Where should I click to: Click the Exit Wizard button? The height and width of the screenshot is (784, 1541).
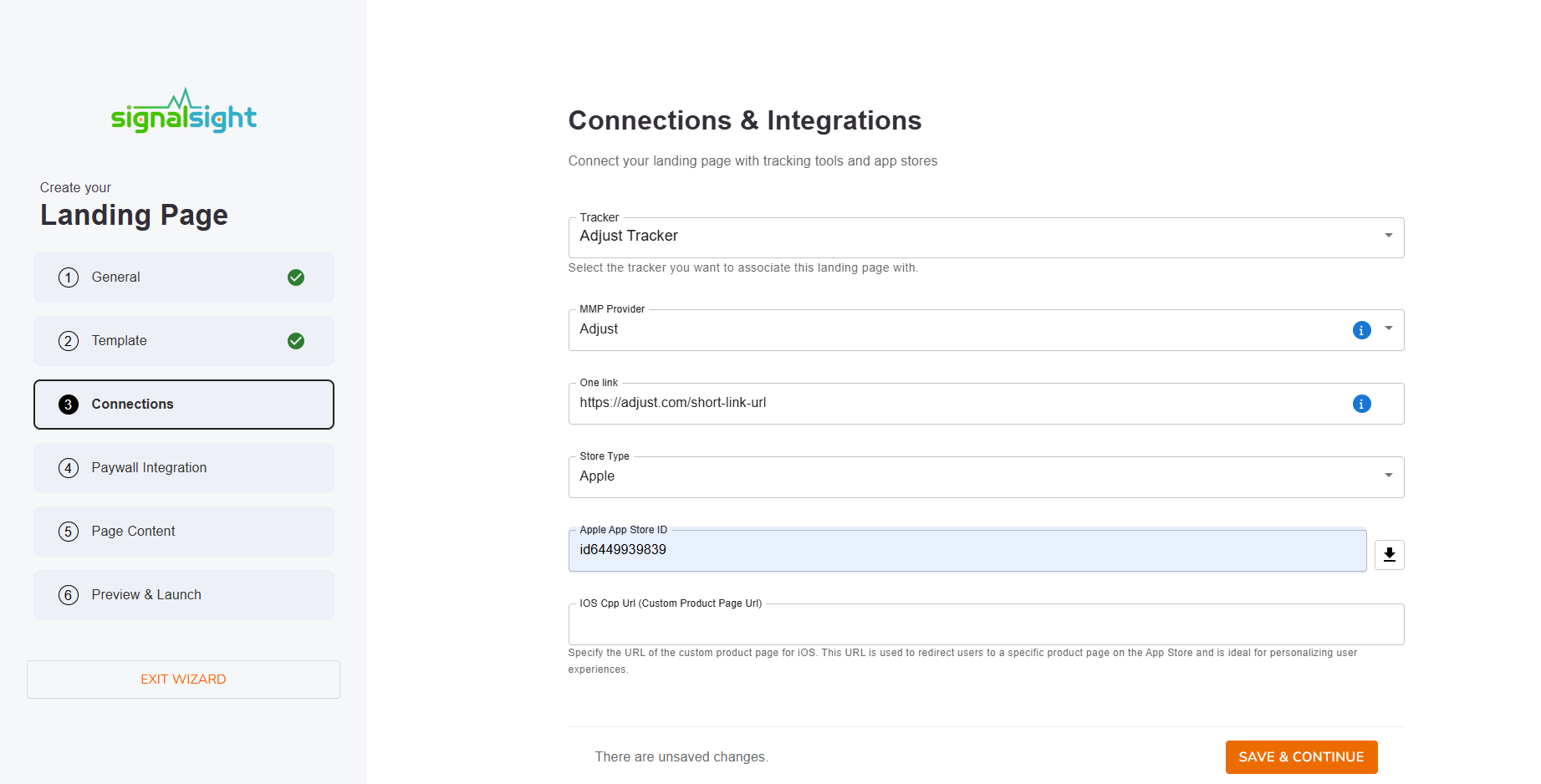click(x=183, y=680)
